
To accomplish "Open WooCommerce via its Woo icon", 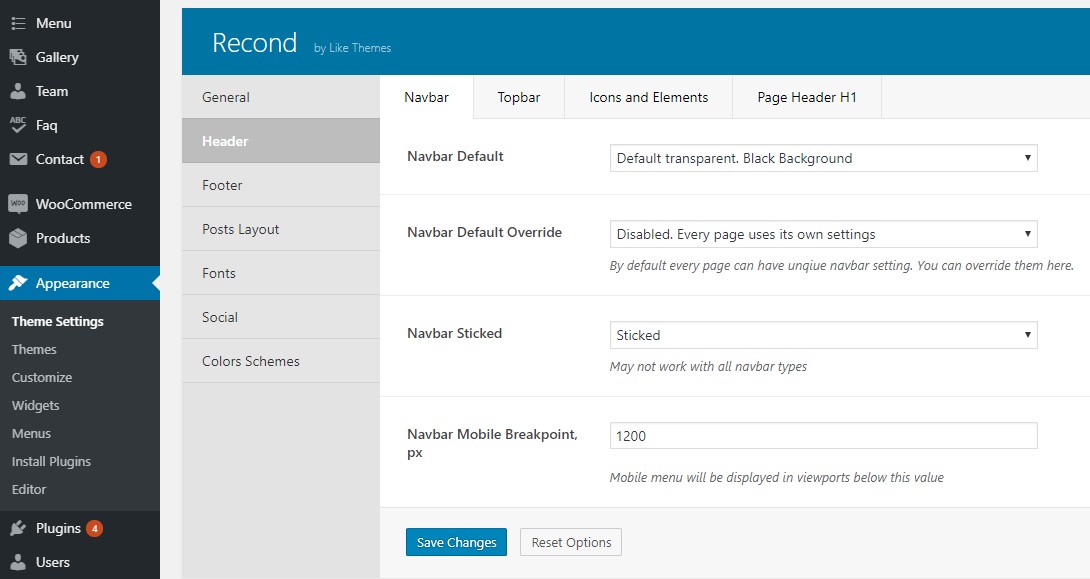I will pyautogui.click(x=18, y=204).
